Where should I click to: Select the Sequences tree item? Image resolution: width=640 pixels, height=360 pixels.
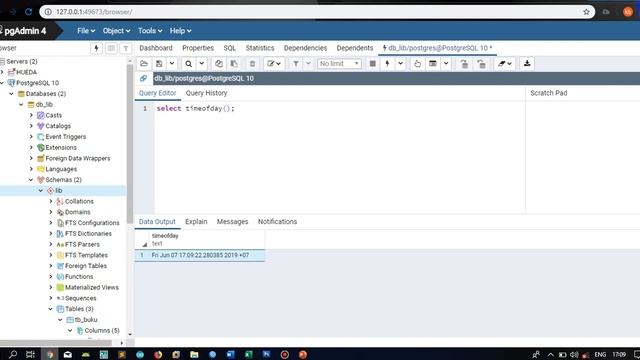tap(81, 298)
